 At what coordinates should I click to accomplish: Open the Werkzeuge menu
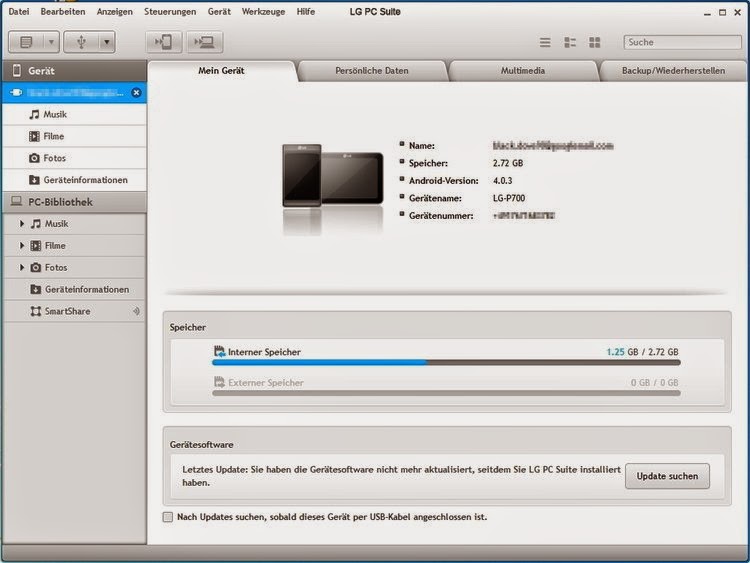pyautogui.click(x=263, y=11)
